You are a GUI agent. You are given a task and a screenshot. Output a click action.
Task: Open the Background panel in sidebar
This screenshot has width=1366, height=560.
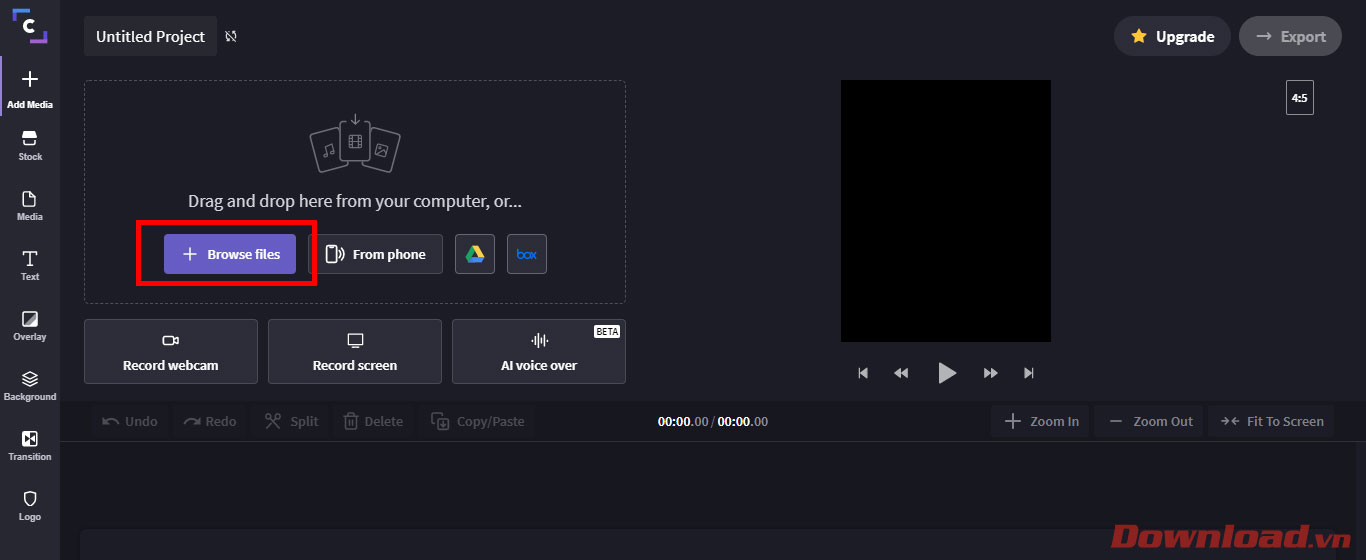(x=30, y=385)
